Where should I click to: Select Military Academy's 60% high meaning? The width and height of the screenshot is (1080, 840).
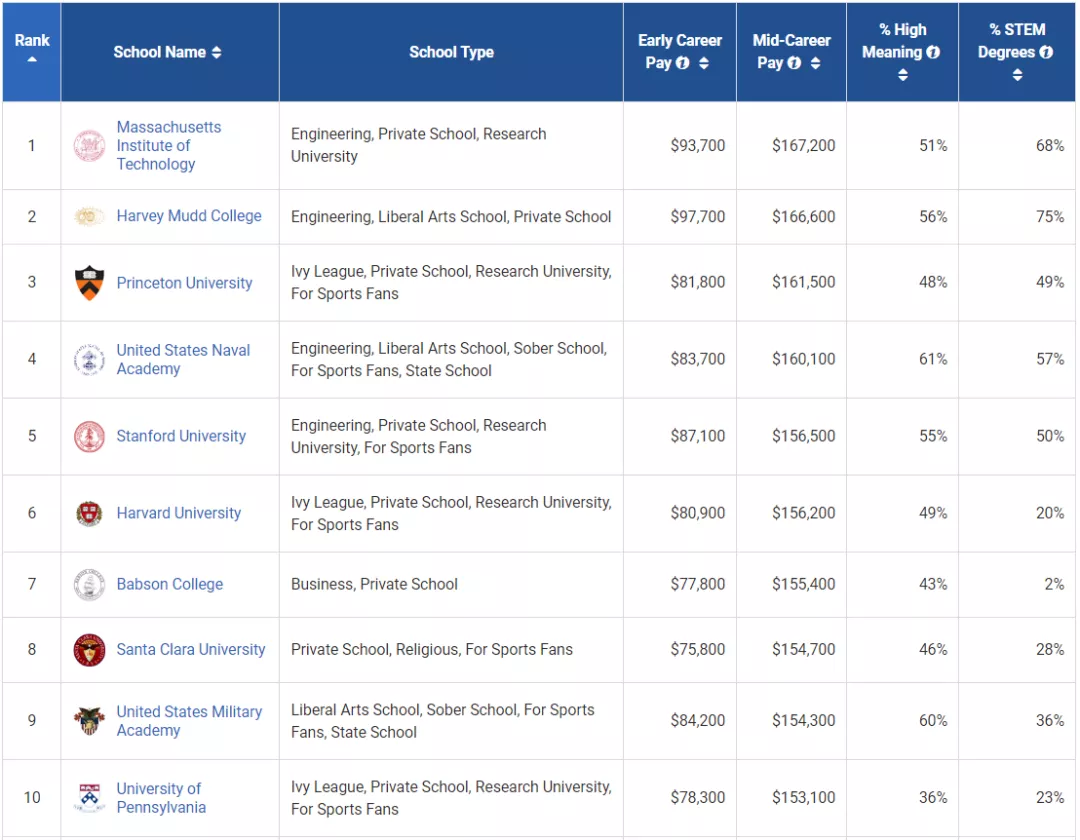pos(933,720)
